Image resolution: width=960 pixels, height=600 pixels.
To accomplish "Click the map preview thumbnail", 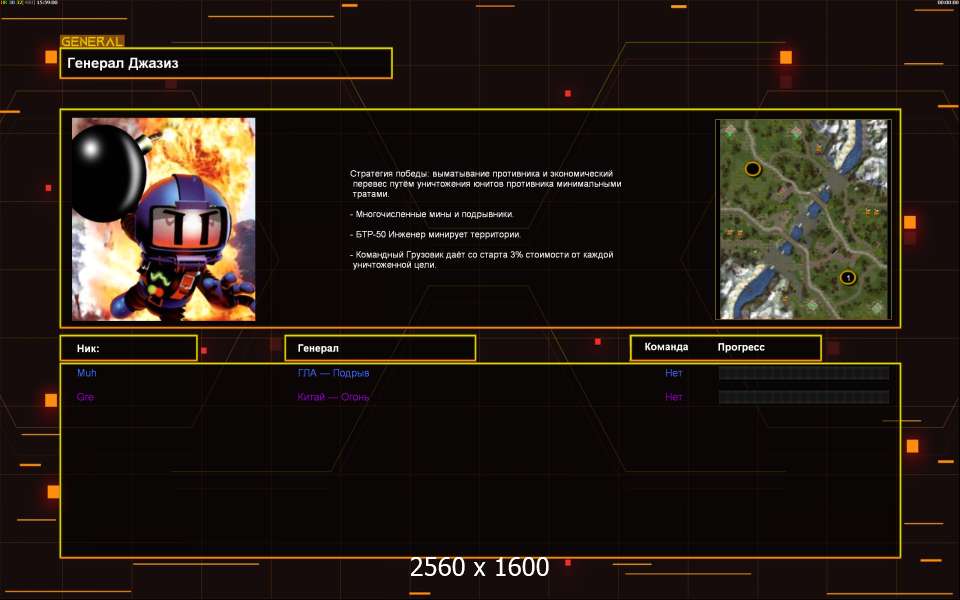I will pyautogui.click(x=802, y=219).
